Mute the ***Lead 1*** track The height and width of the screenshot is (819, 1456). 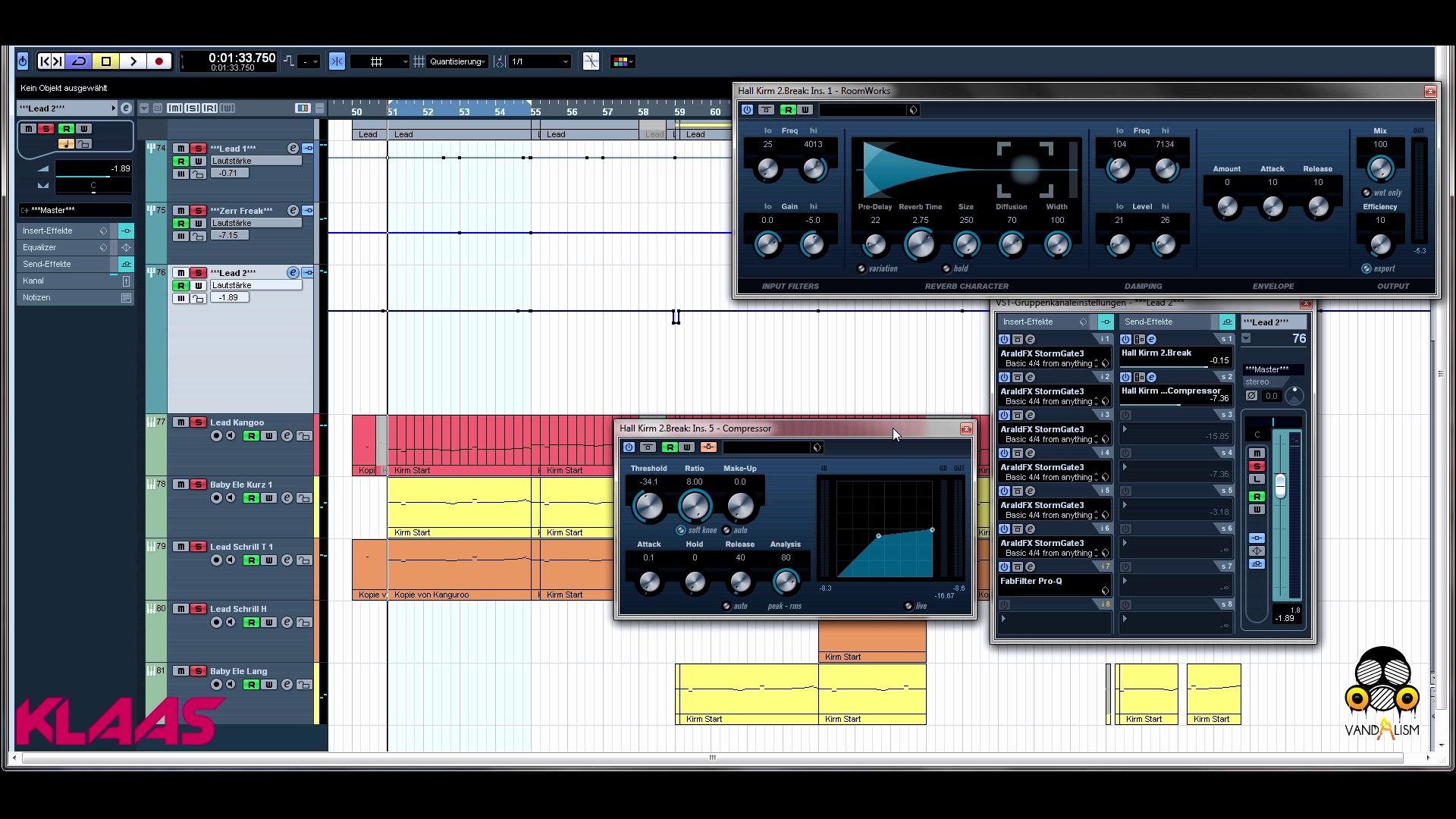(x=180, y=149)
